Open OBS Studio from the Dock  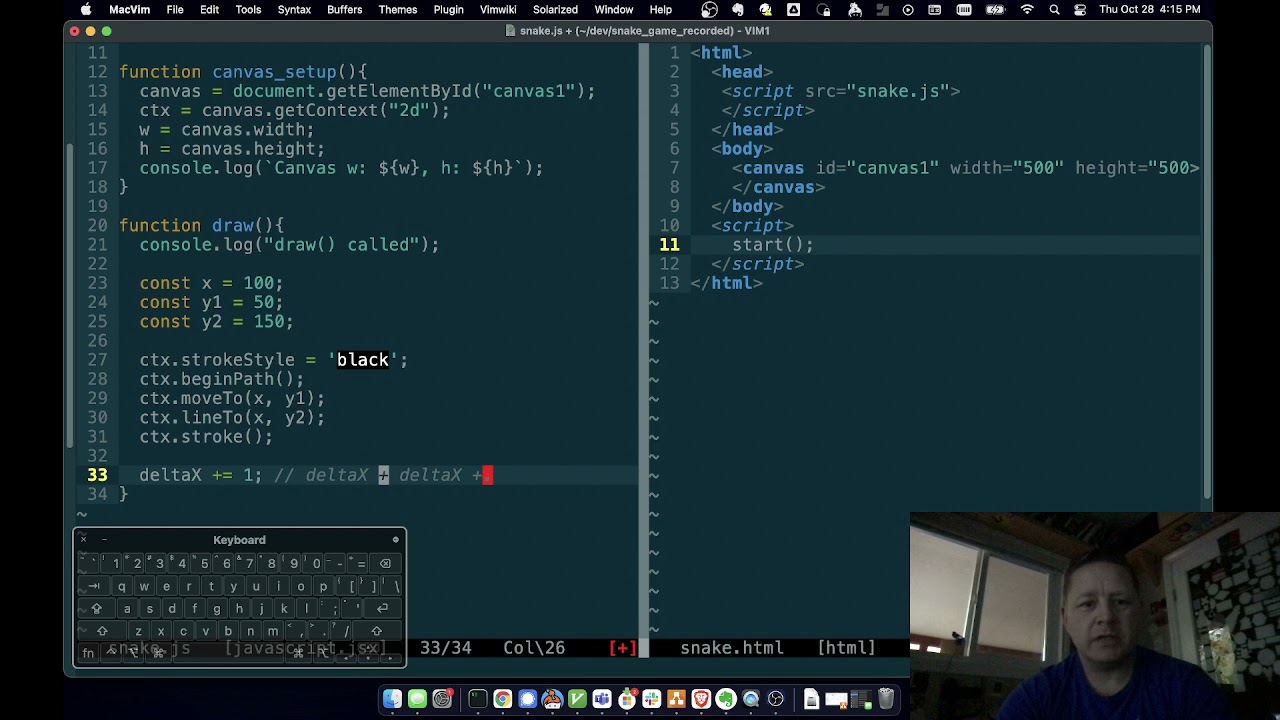pos(776,699)
